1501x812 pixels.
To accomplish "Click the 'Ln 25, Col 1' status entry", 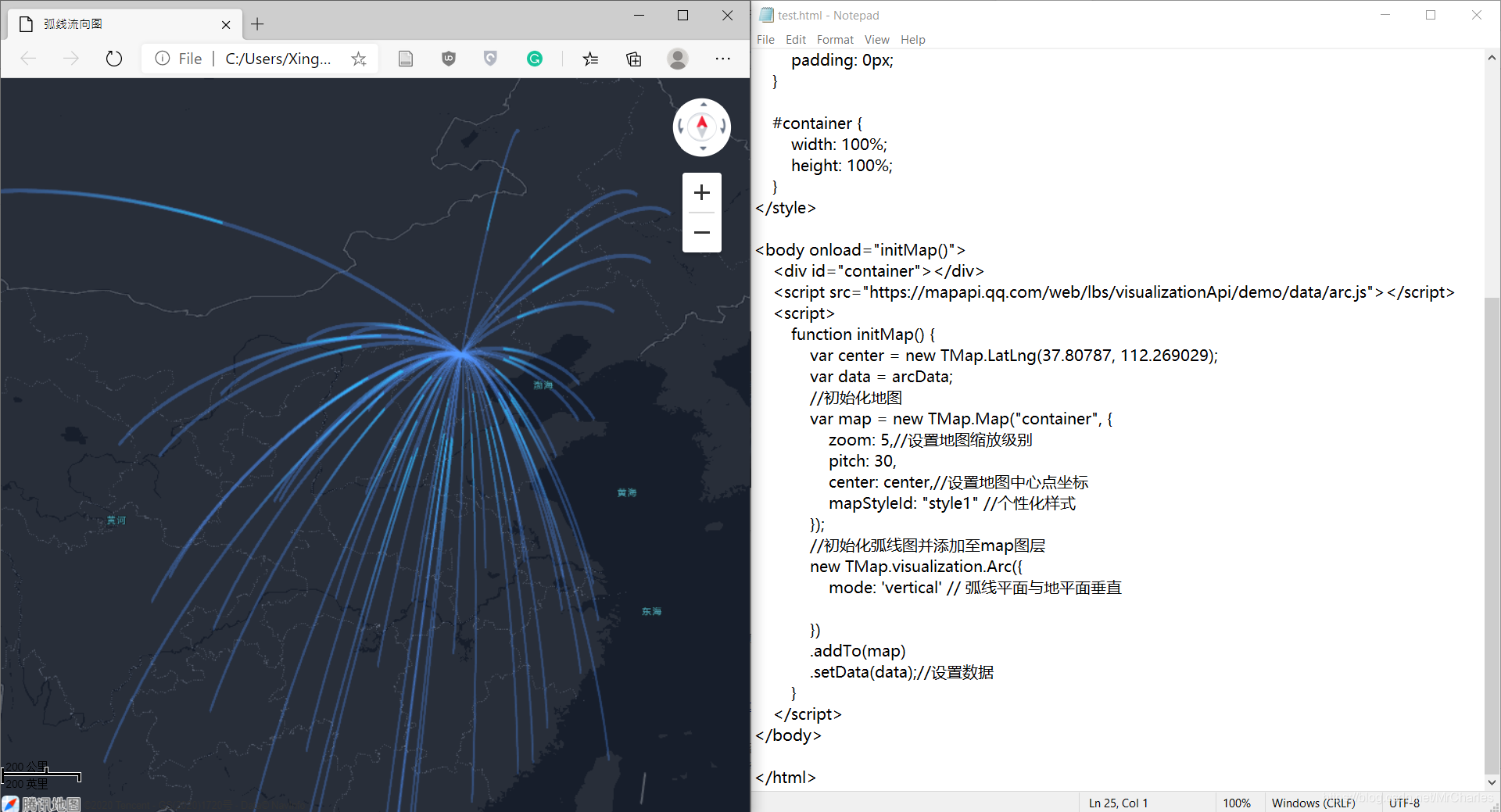I will click(x=1118, y=803).
